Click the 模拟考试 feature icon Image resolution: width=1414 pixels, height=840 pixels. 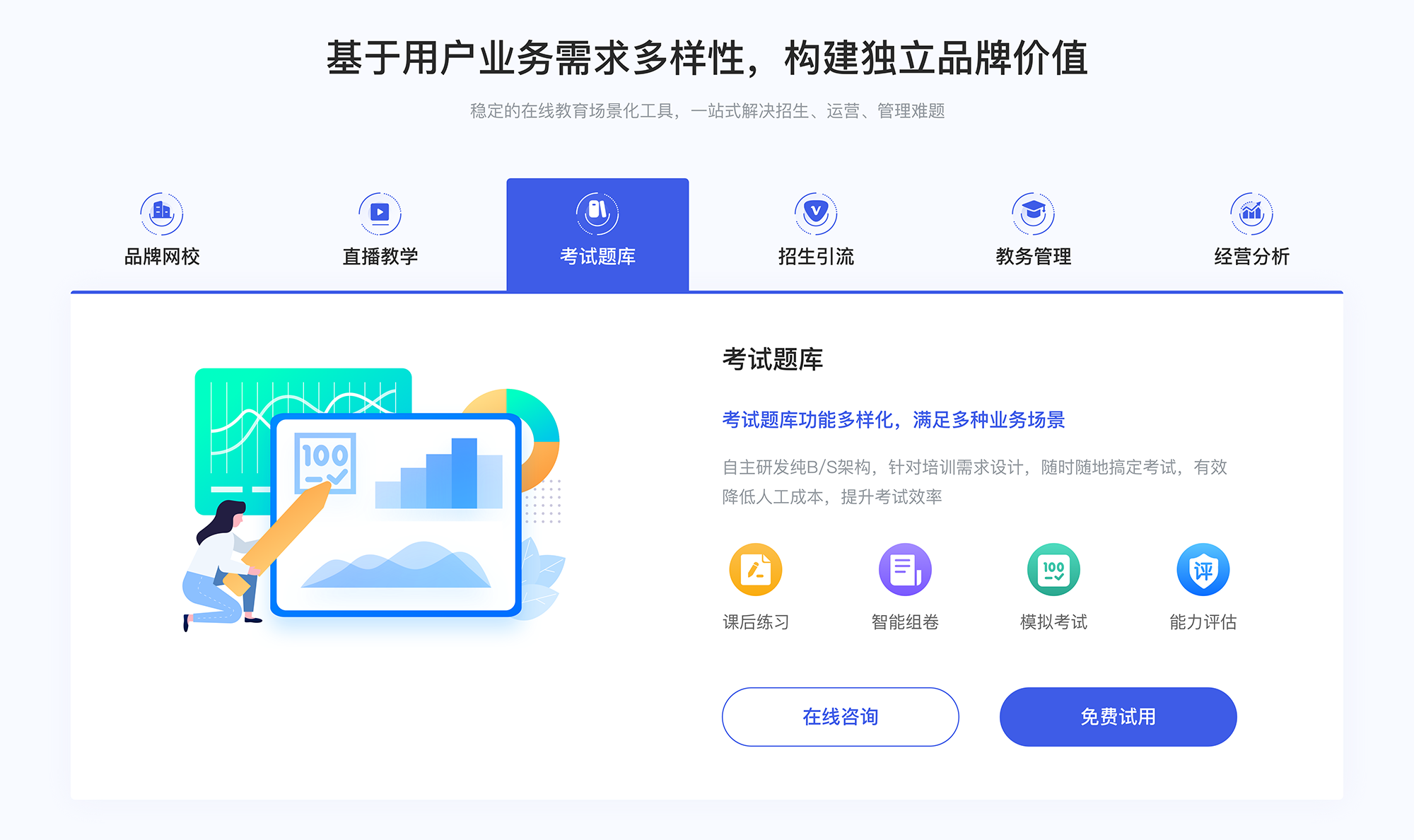pos(1053,574)
